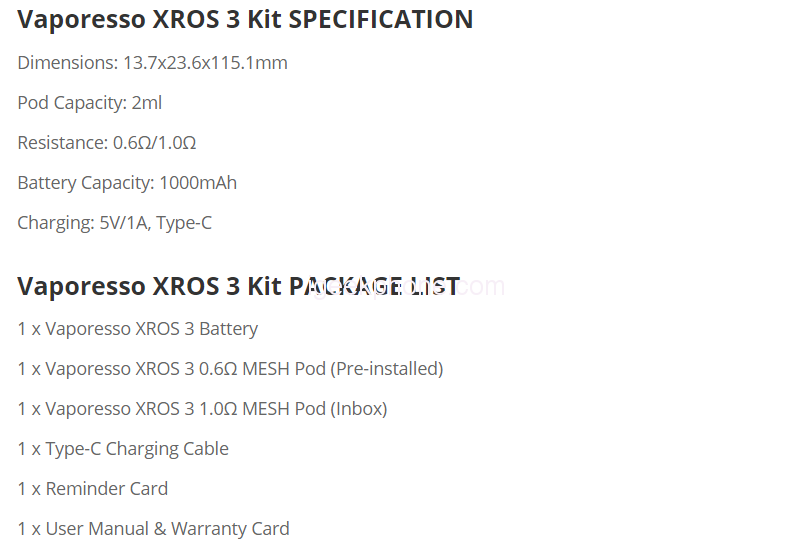The width and height of the screenshot is (799, 560).
Task: Click the Dimensions 13.7x23.6x115.1mm line
Action: click(x=152, y=63)
